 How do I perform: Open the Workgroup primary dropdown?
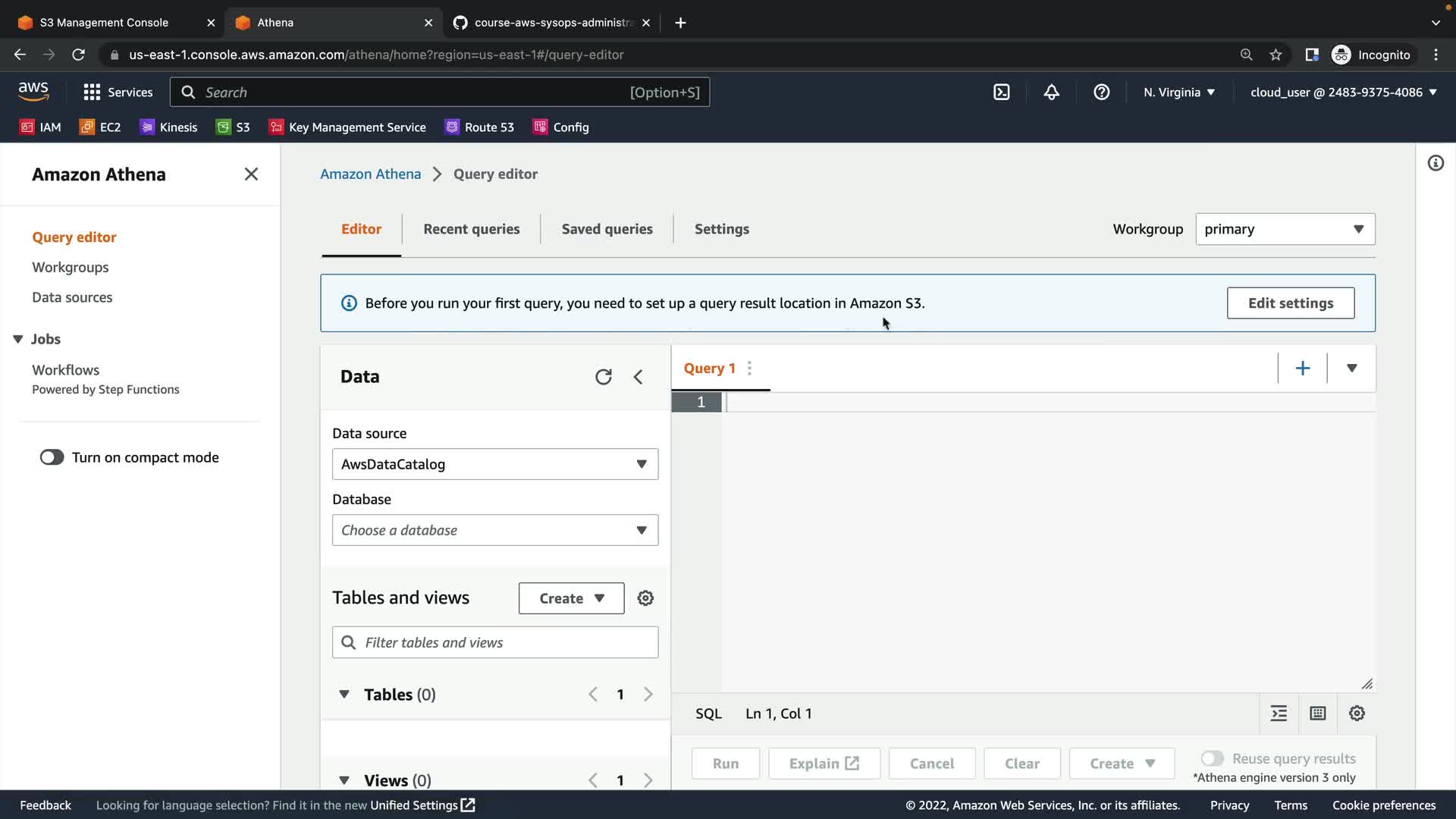[1285, 229]
